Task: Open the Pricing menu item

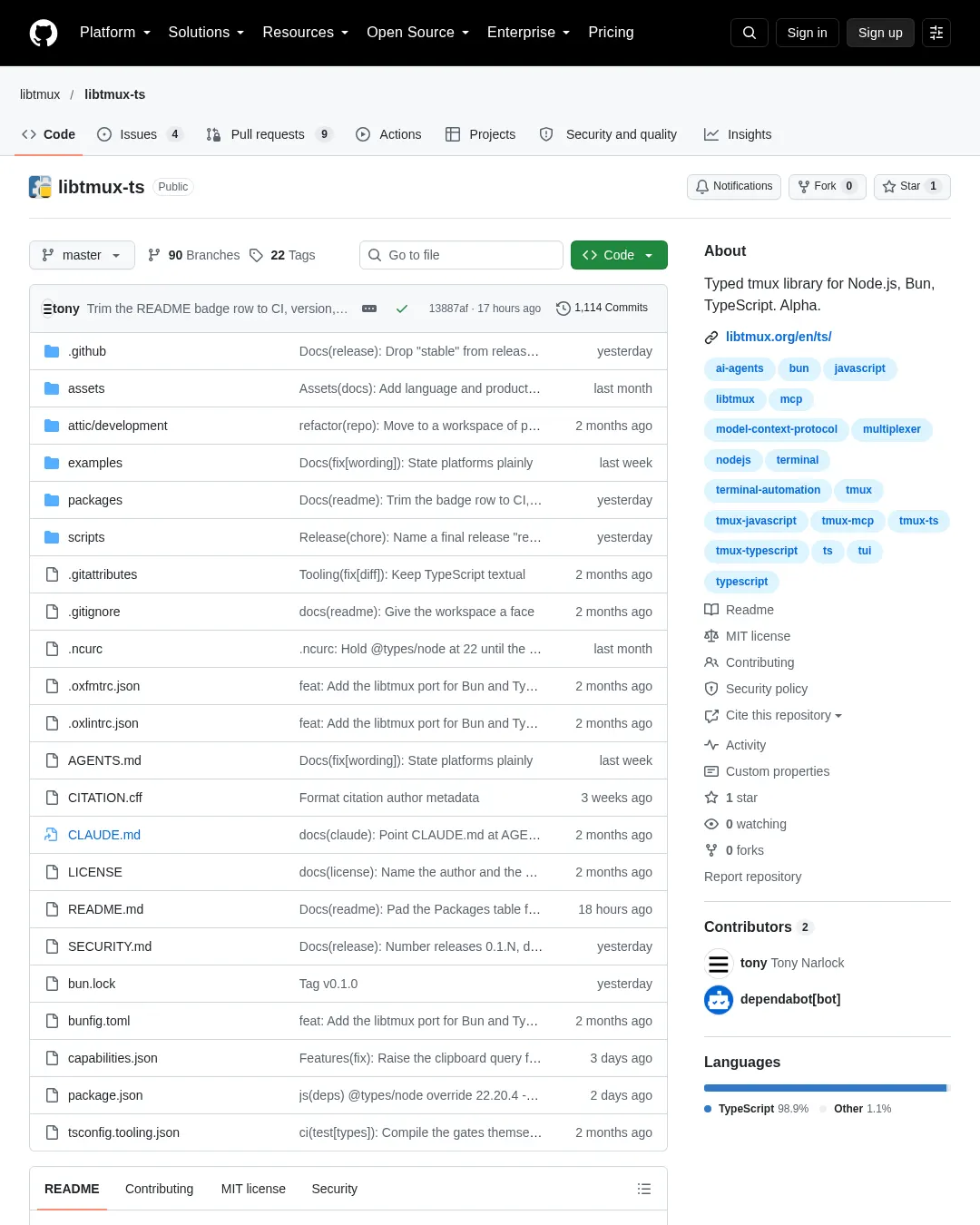Action: tap(611, 33)
